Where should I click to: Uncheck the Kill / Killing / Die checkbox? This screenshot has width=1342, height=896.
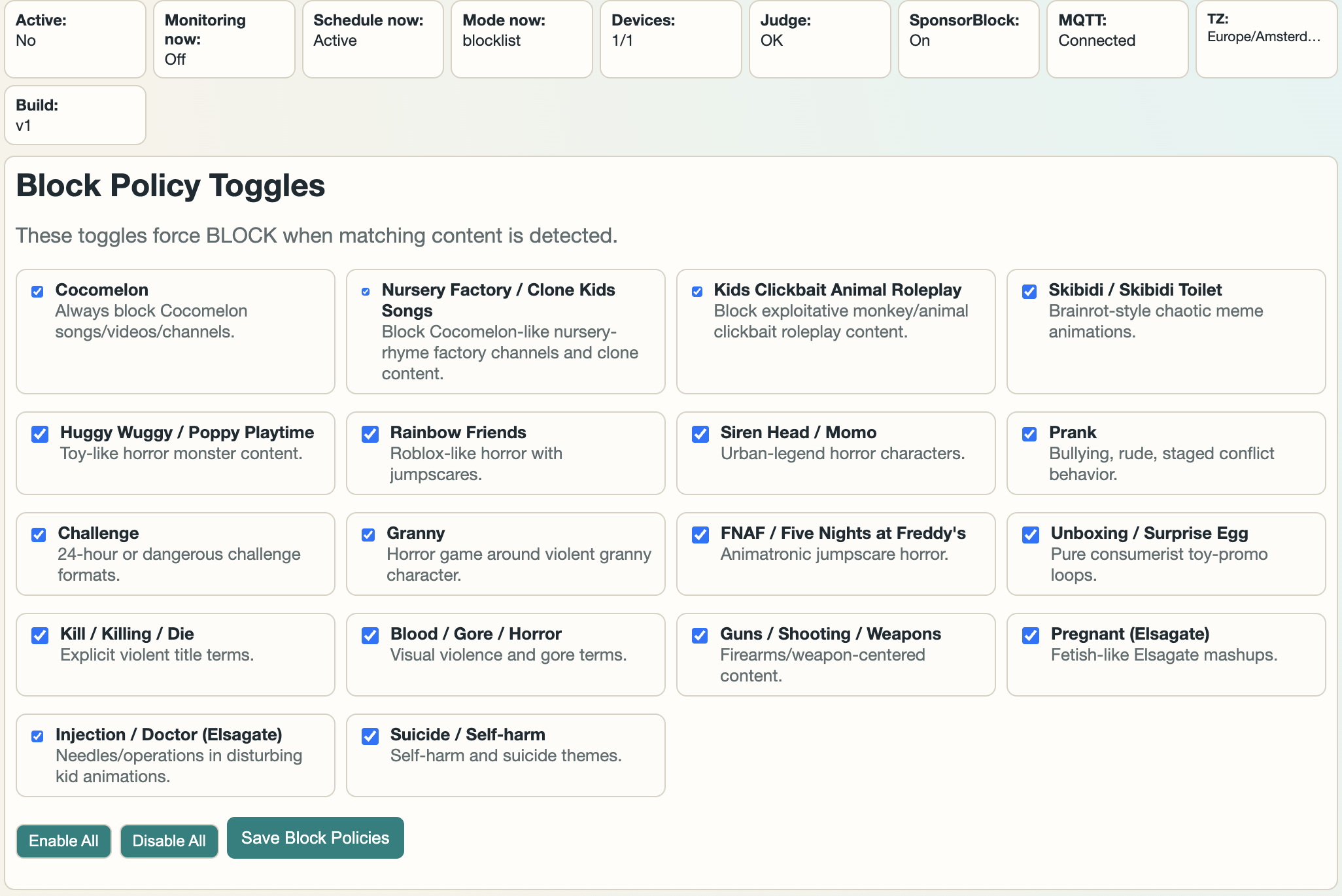[40, 636]
